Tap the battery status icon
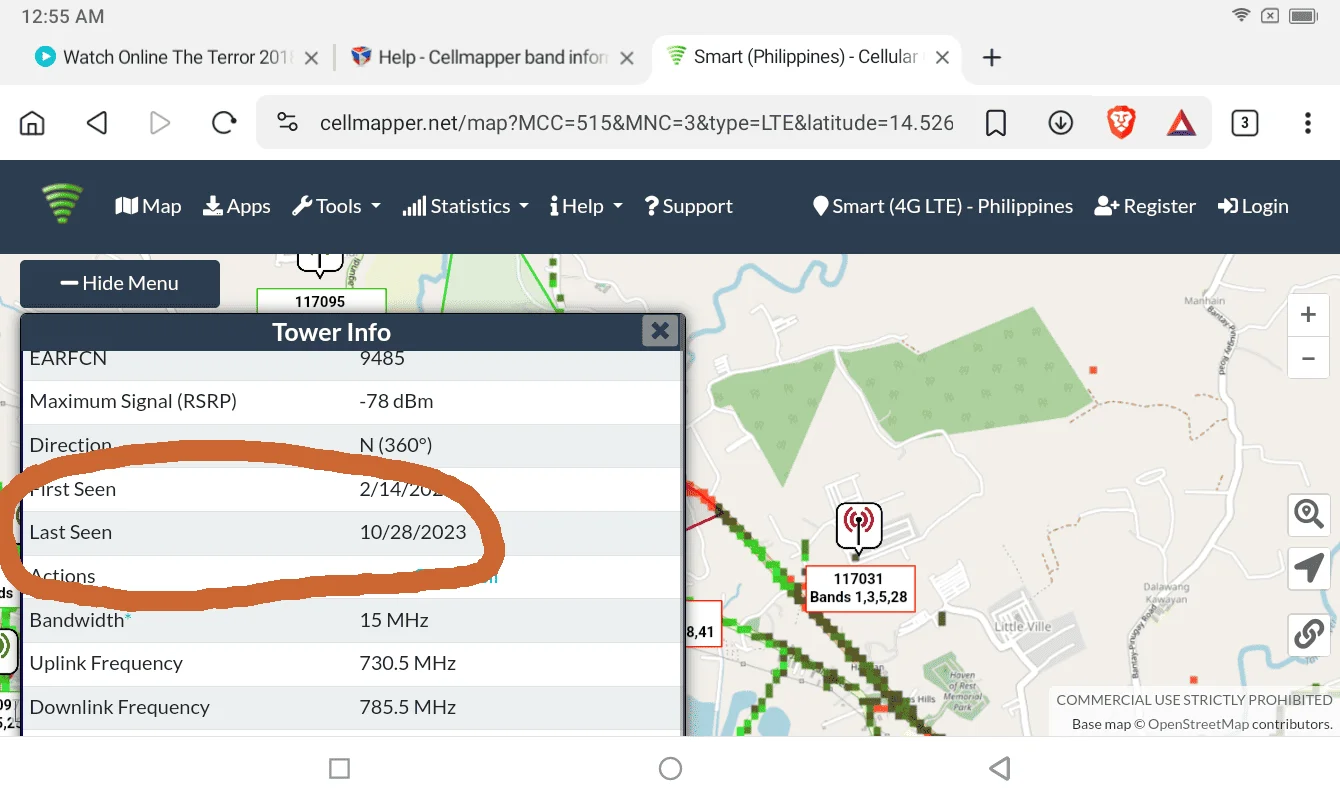 point(1304,16)
